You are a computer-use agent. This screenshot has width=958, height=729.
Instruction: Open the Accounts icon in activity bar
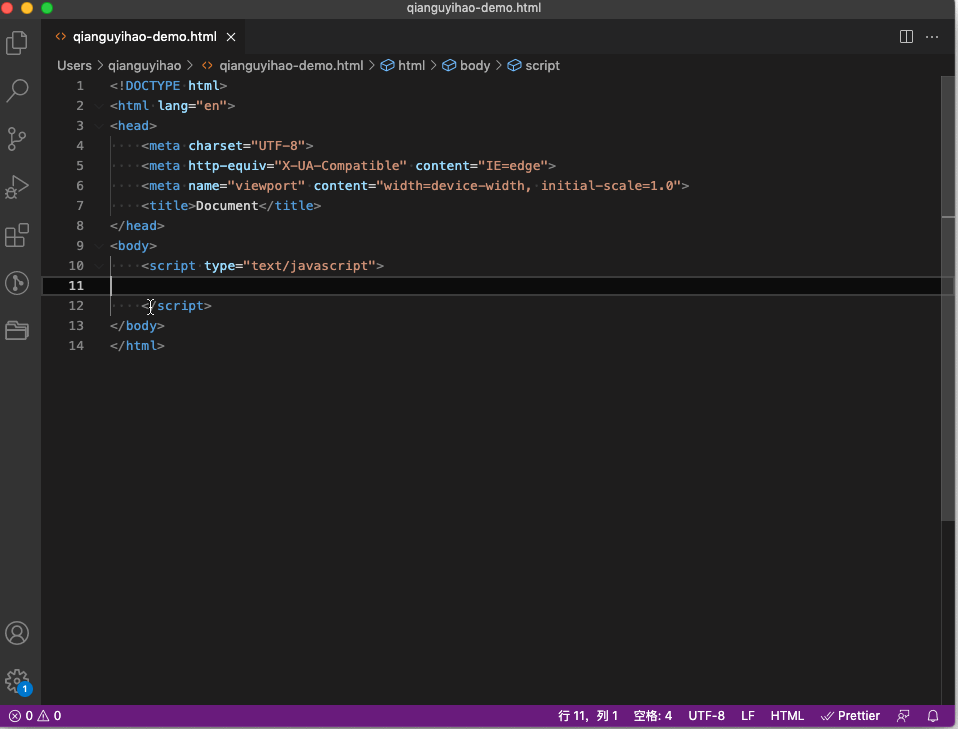[x=17, y=633]
